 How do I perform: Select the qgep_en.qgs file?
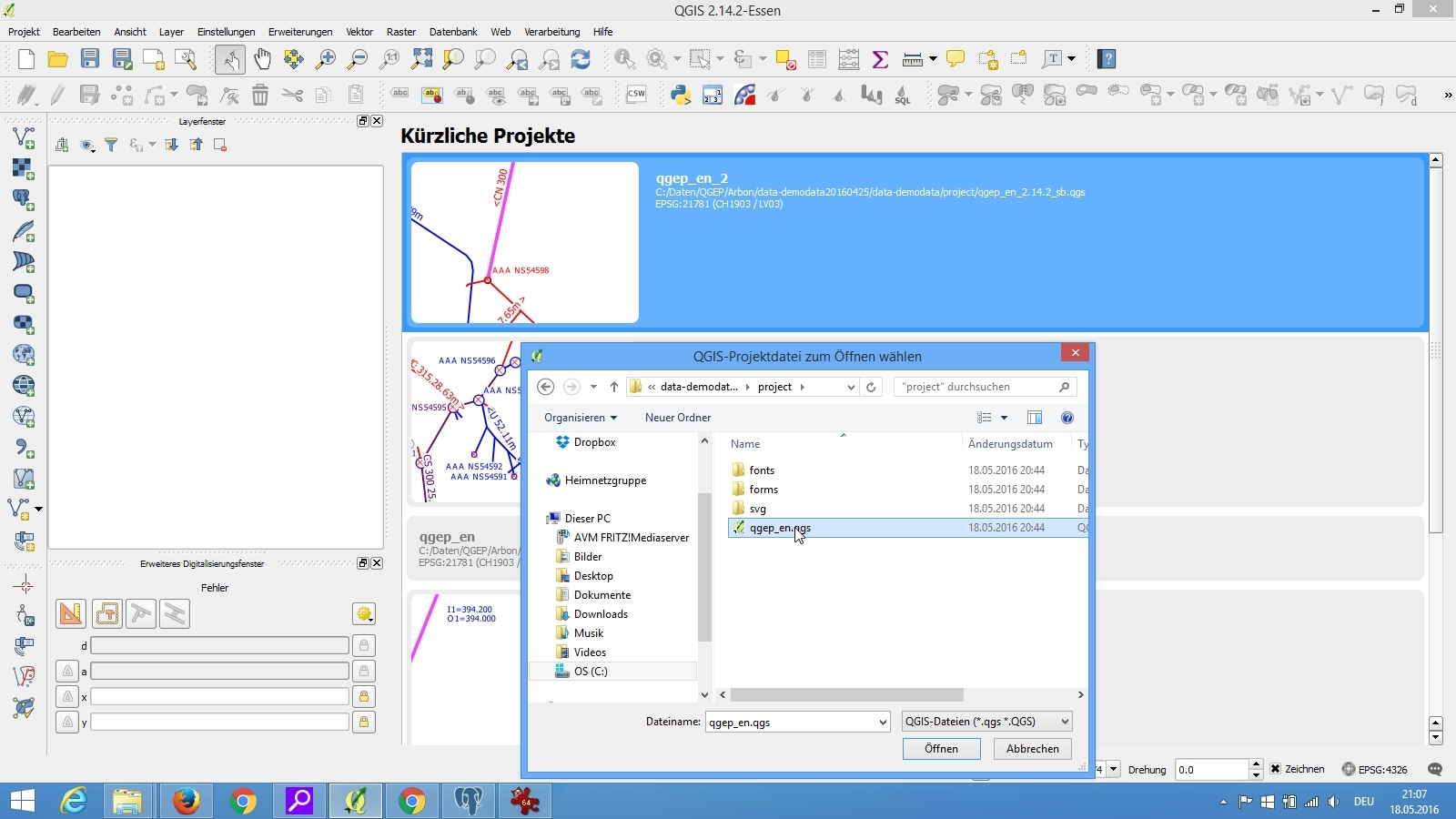tap(908, 528)
